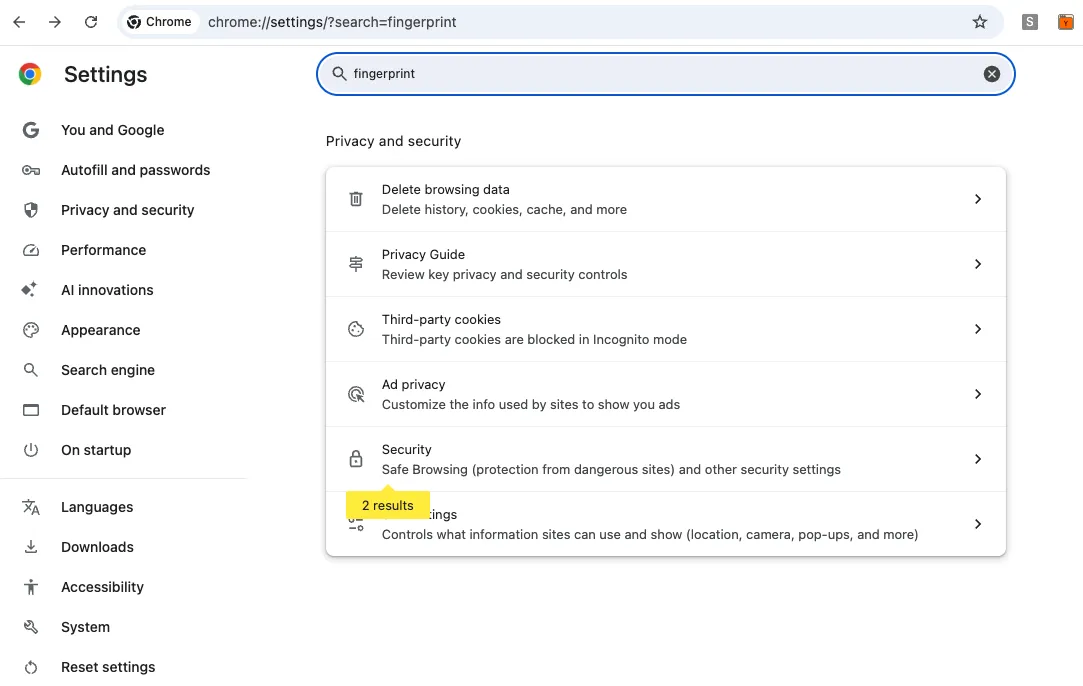This screenshot has height=686, width=1083.
Task: Open the AI innovations section
Action: click(107, 290)
